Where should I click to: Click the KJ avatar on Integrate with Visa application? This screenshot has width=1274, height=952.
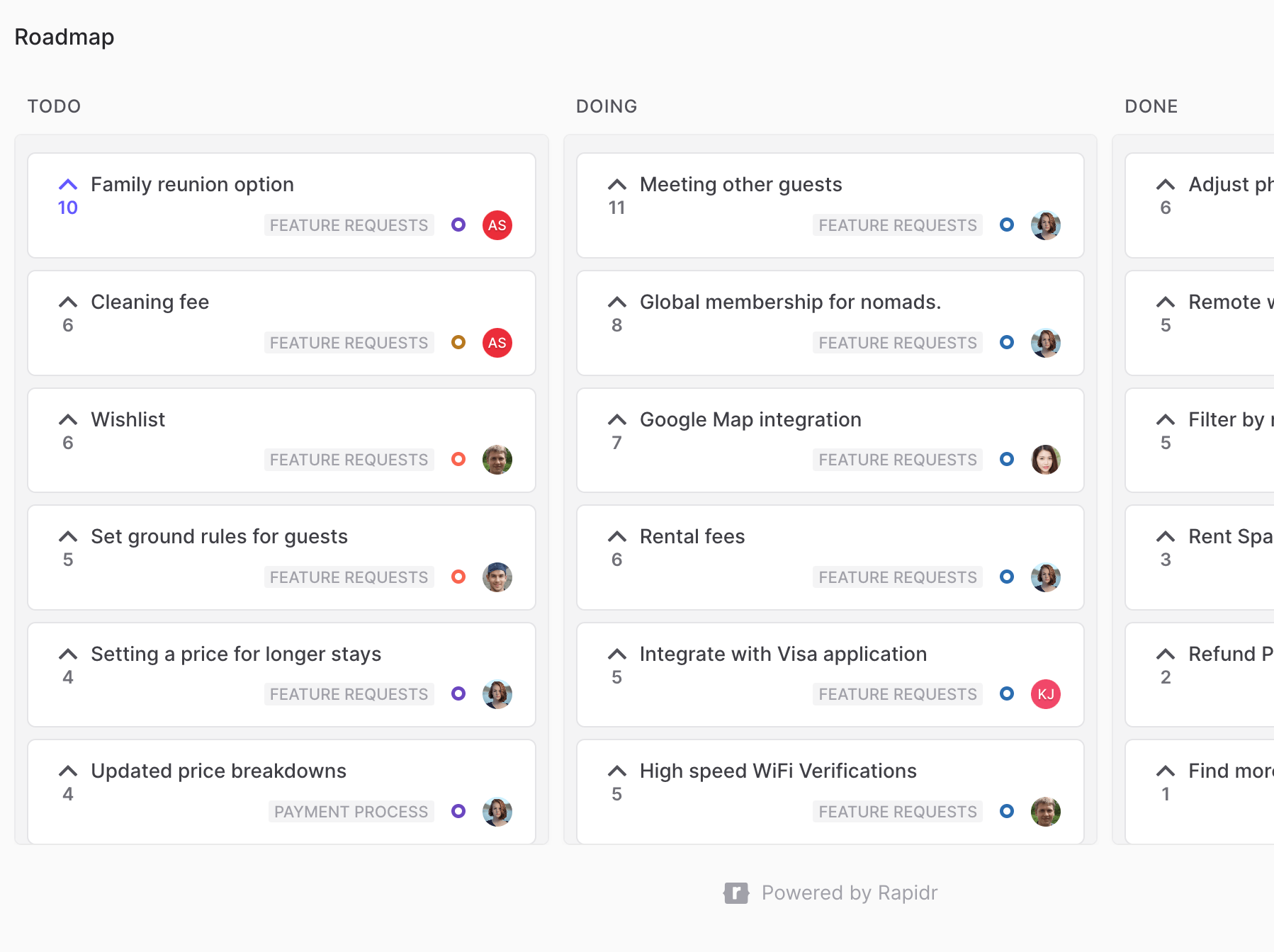pyautogui.click(x=1046, y=694)
